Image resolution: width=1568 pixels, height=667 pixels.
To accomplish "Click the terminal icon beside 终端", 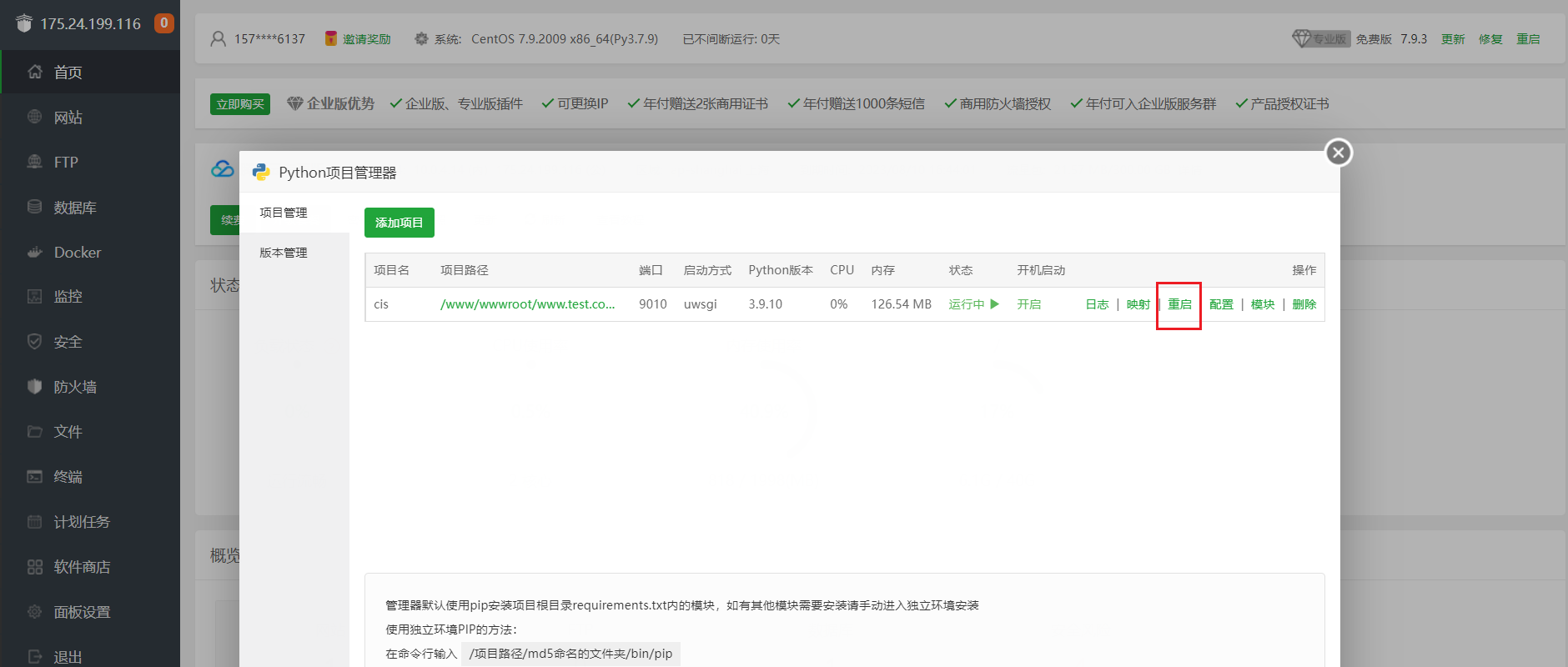I will click(35, 476).
